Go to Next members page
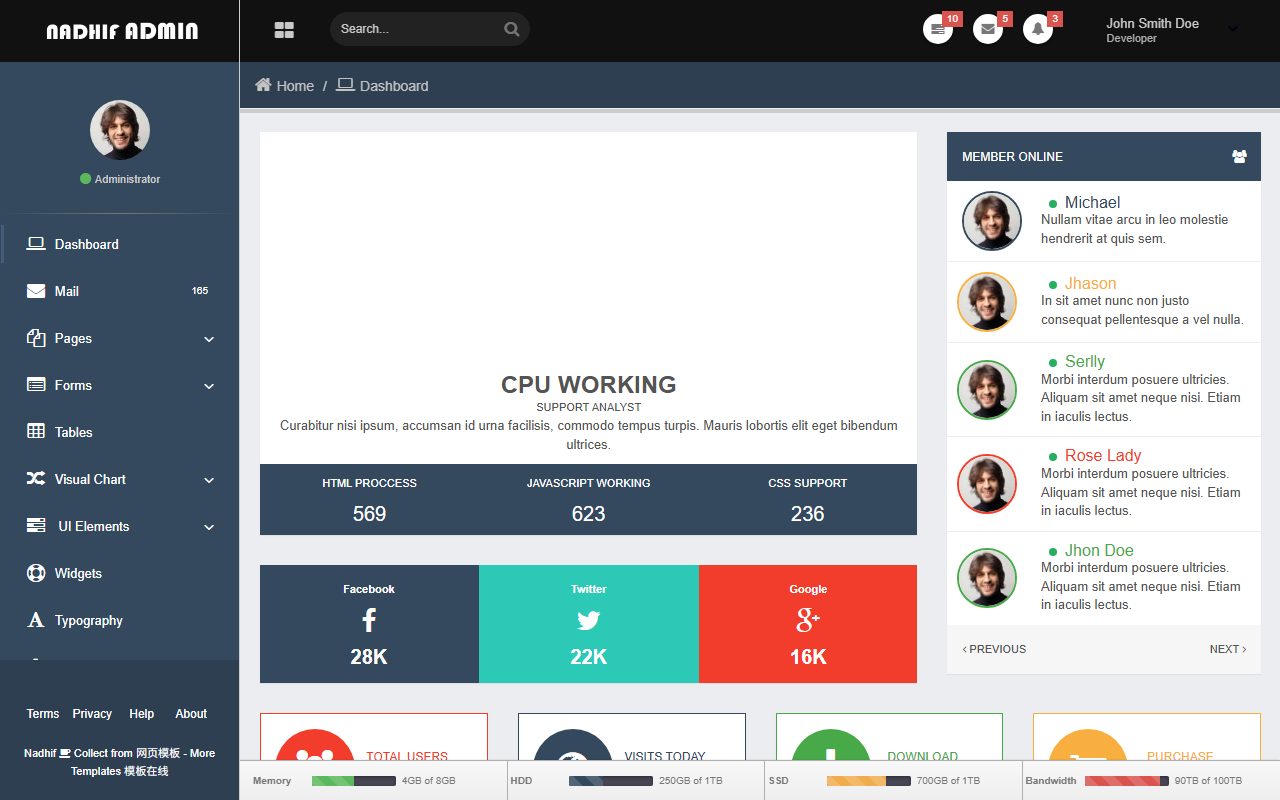1280x800 pixels. 1228,649
